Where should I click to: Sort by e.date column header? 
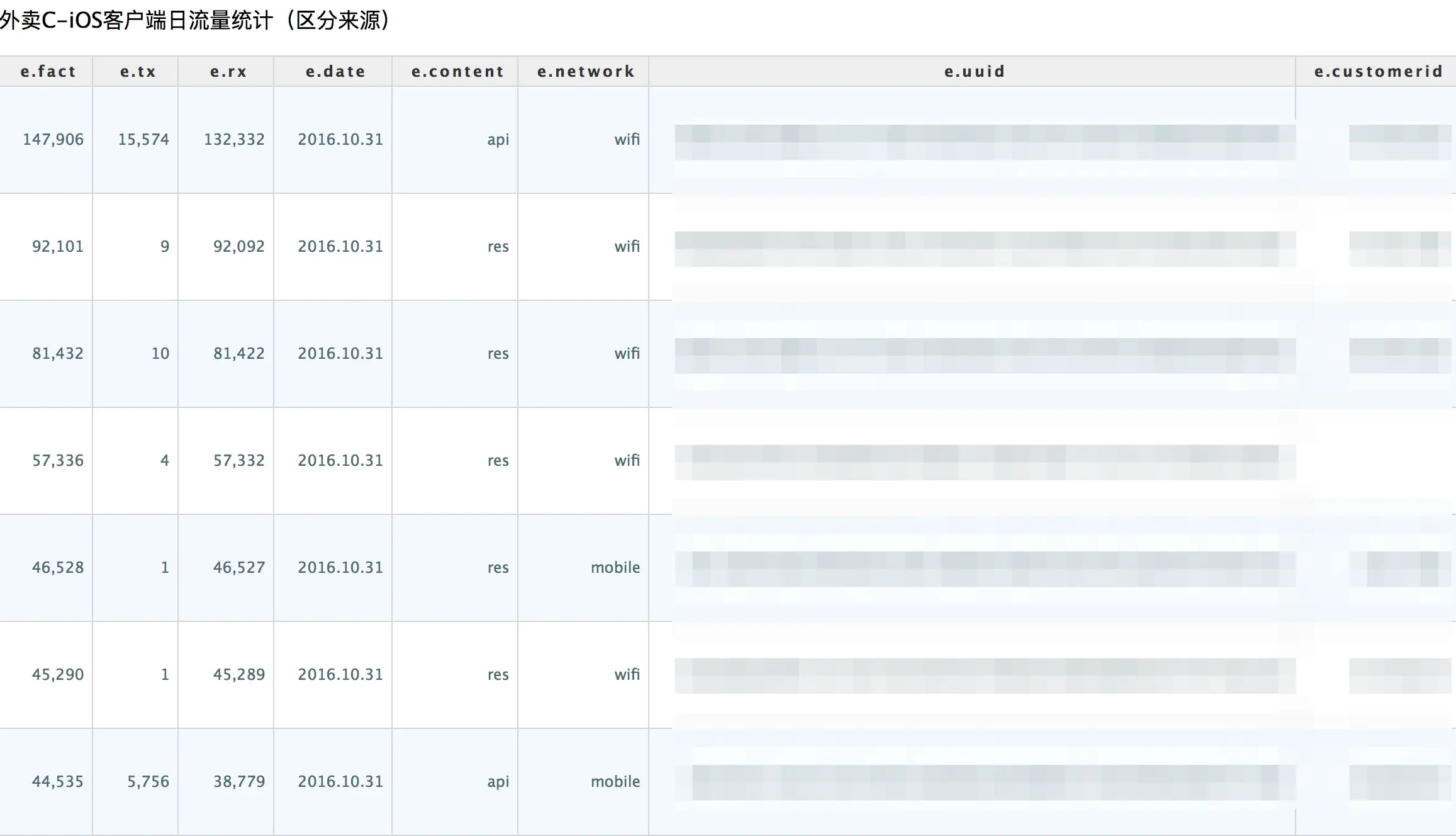[335, 72]
